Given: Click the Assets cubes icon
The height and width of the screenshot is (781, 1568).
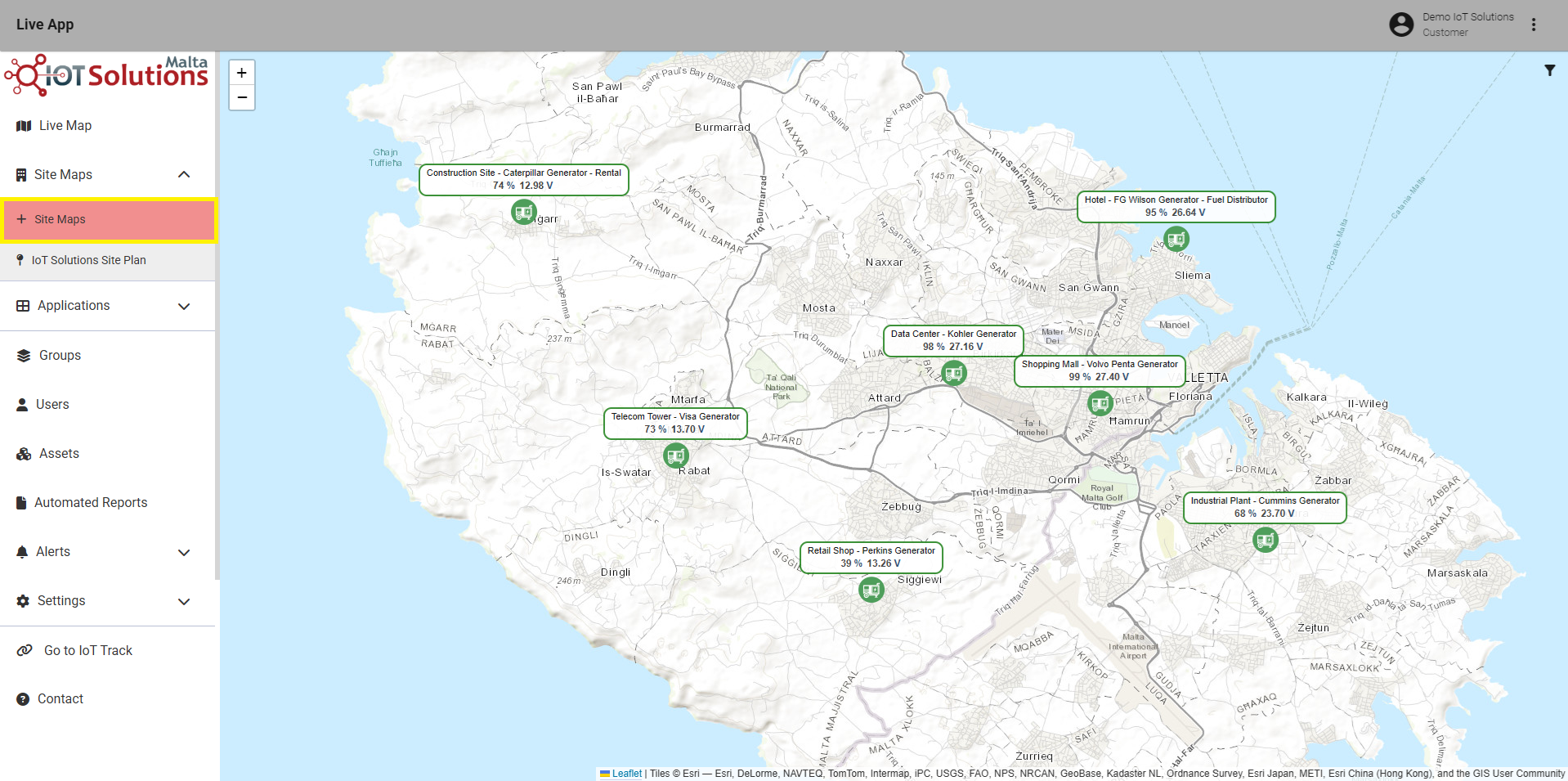Looking at the screenshot, I should (x=24, y=454).
